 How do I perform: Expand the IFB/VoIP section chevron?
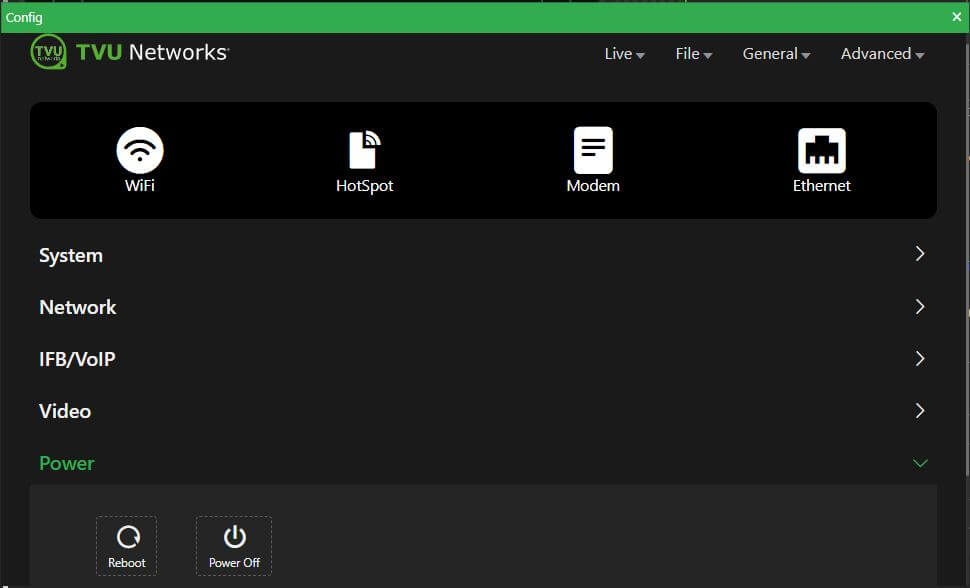point(920,358)
